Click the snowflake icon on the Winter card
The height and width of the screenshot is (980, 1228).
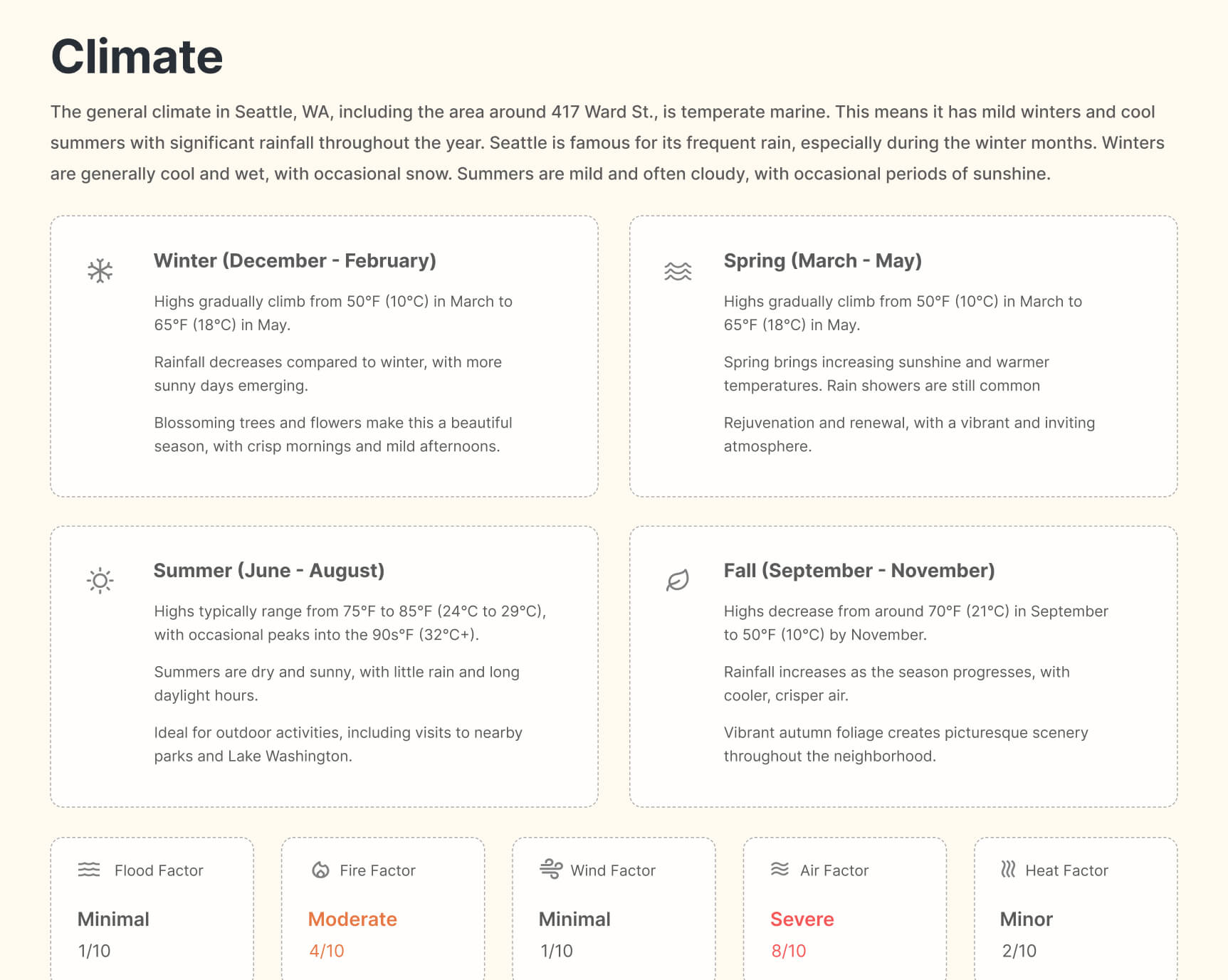[x=100, y=269]
